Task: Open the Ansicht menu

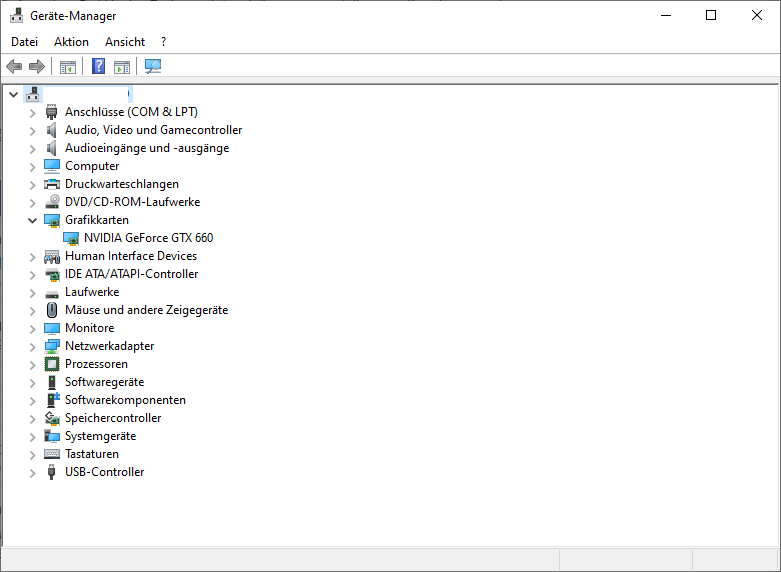Action: click(x=125, y=42)
